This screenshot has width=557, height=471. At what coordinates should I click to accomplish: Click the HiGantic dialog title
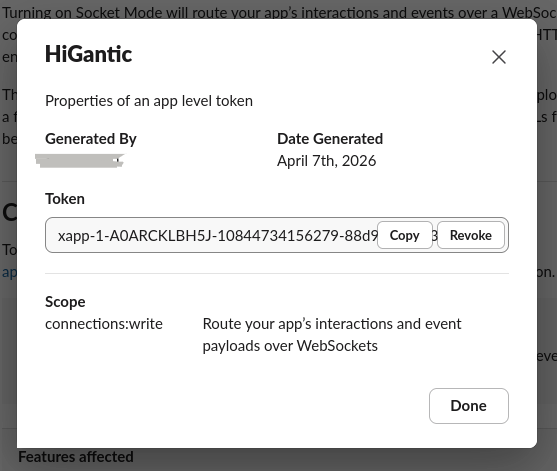point(88,54)
